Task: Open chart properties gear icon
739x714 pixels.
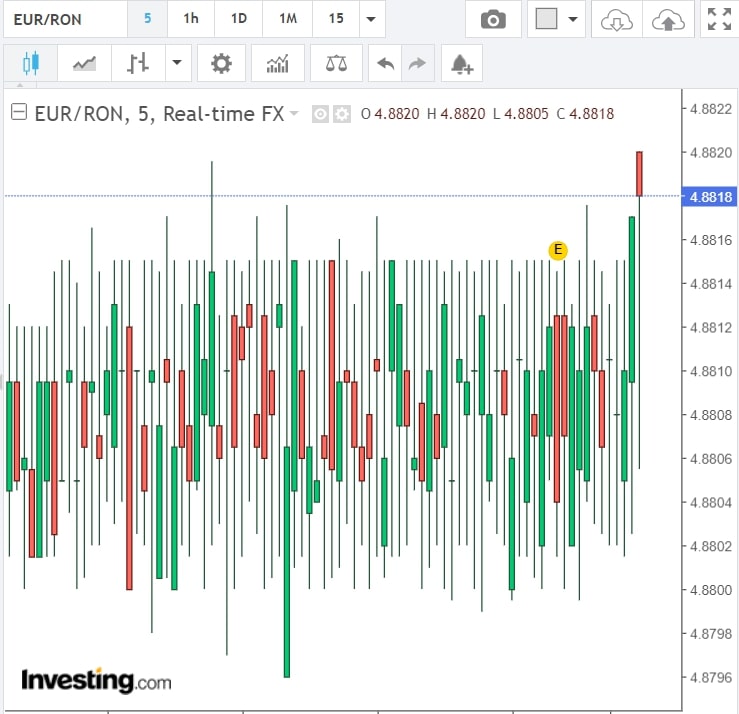Action: [x=221, y=64]
